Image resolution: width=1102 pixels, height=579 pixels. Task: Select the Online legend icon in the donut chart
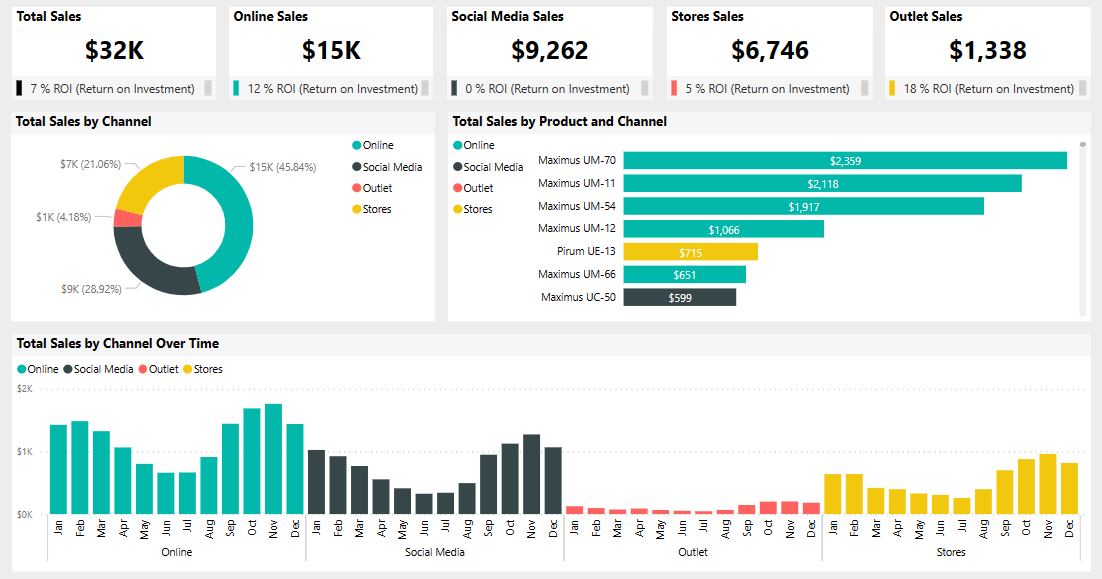pos(358,145)
